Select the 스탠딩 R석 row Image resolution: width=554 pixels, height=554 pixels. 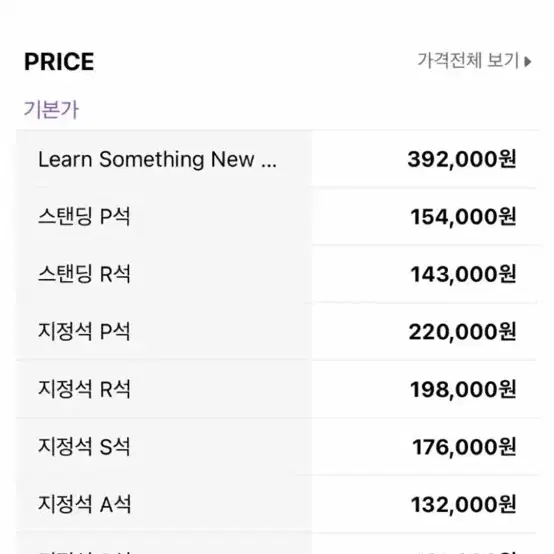click(278, 274)
